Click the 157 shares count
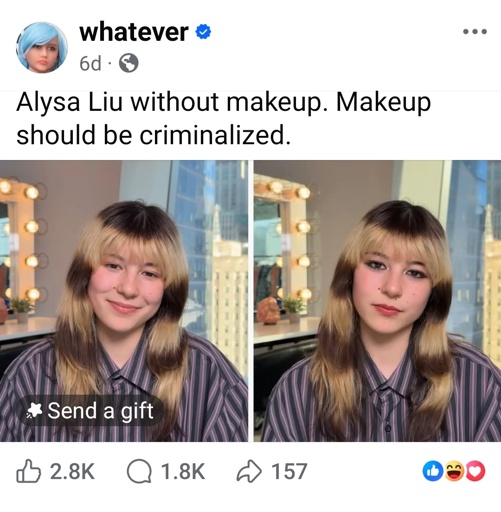The image size is (501, 512). click(289, 471)
